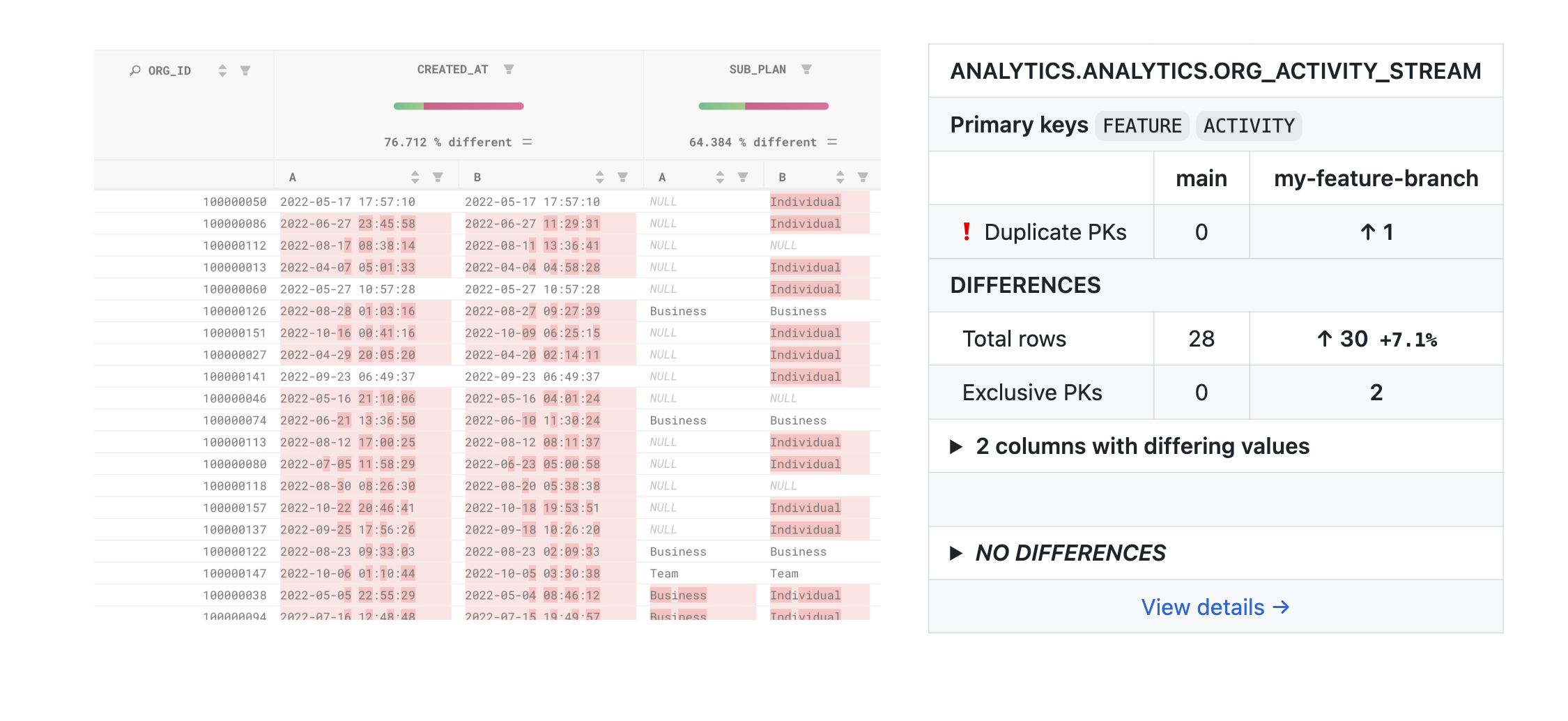Click the ANALYTICS.ANALYTICS.ORG_ACTIVITY_STREAM table title
The width and height of the screenshot is (1568, 721).
coord(1215,71)
